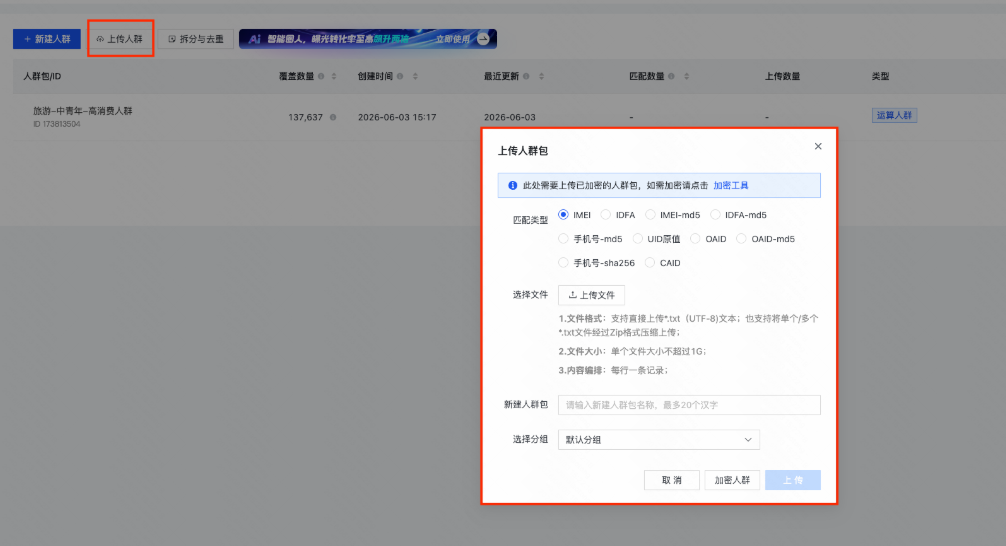Select the IMEI match type
Screen dimensions: 1006x546
pyautogui.click(x=563, y=215)
